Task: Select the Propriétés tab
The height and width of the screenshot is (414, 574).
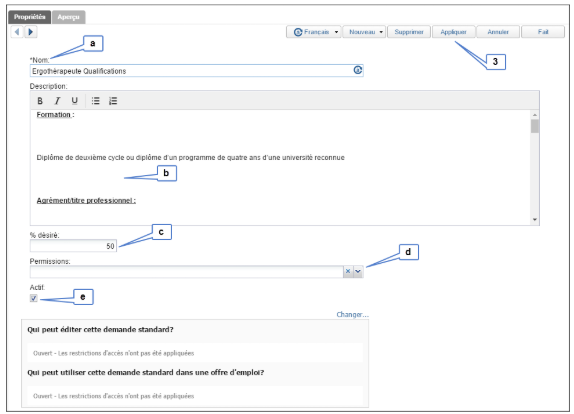Action: coord(30,17)
